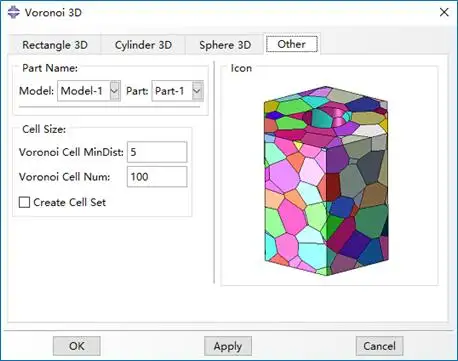Close the Voronoi 3D dialog

[x=444, y=12]
